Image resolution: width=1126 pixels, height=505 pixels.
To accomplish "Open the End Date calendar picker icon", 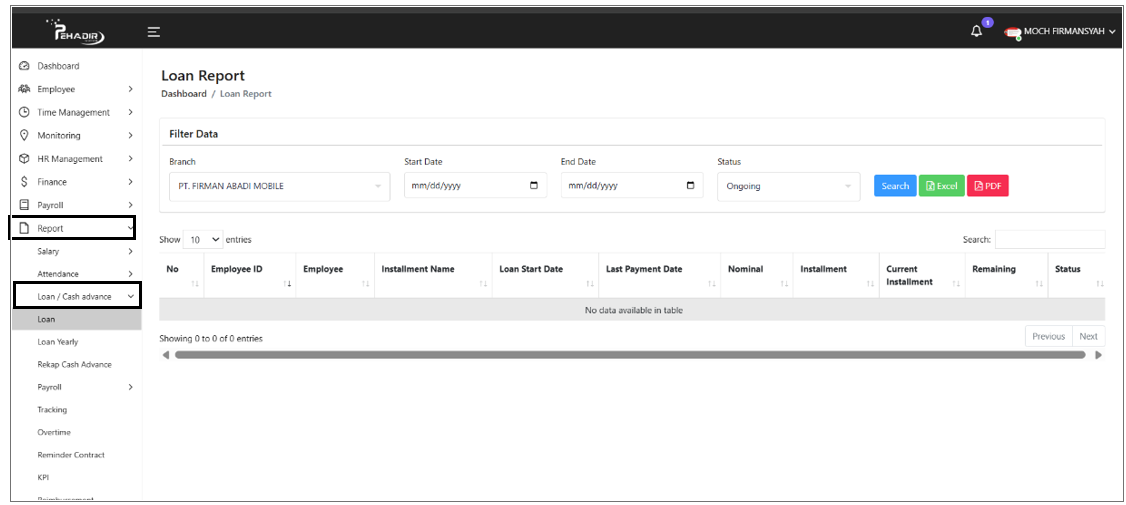I will (x=691, y=186).
